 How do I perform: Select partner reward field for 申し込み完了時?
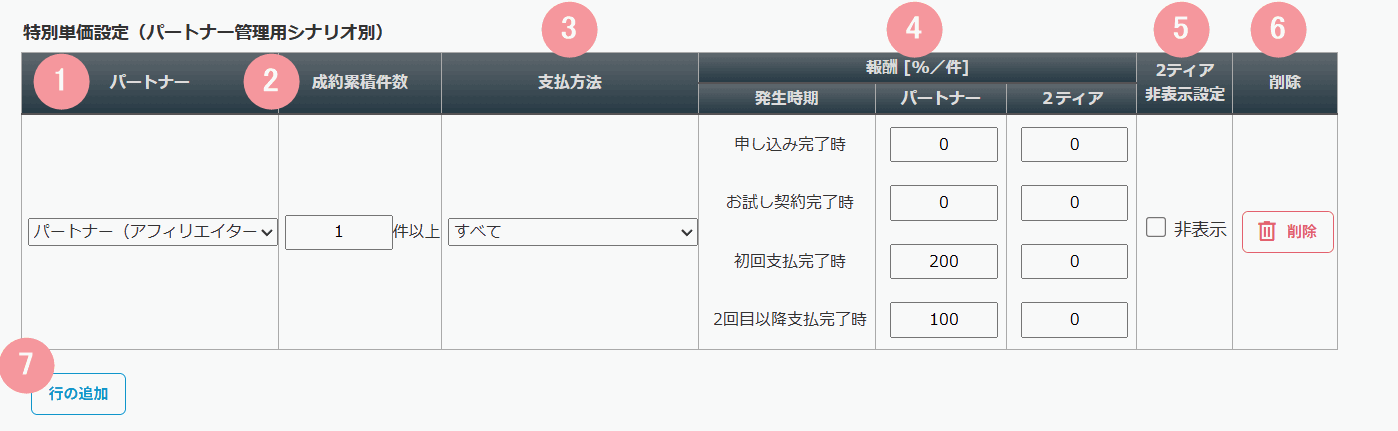943,144
